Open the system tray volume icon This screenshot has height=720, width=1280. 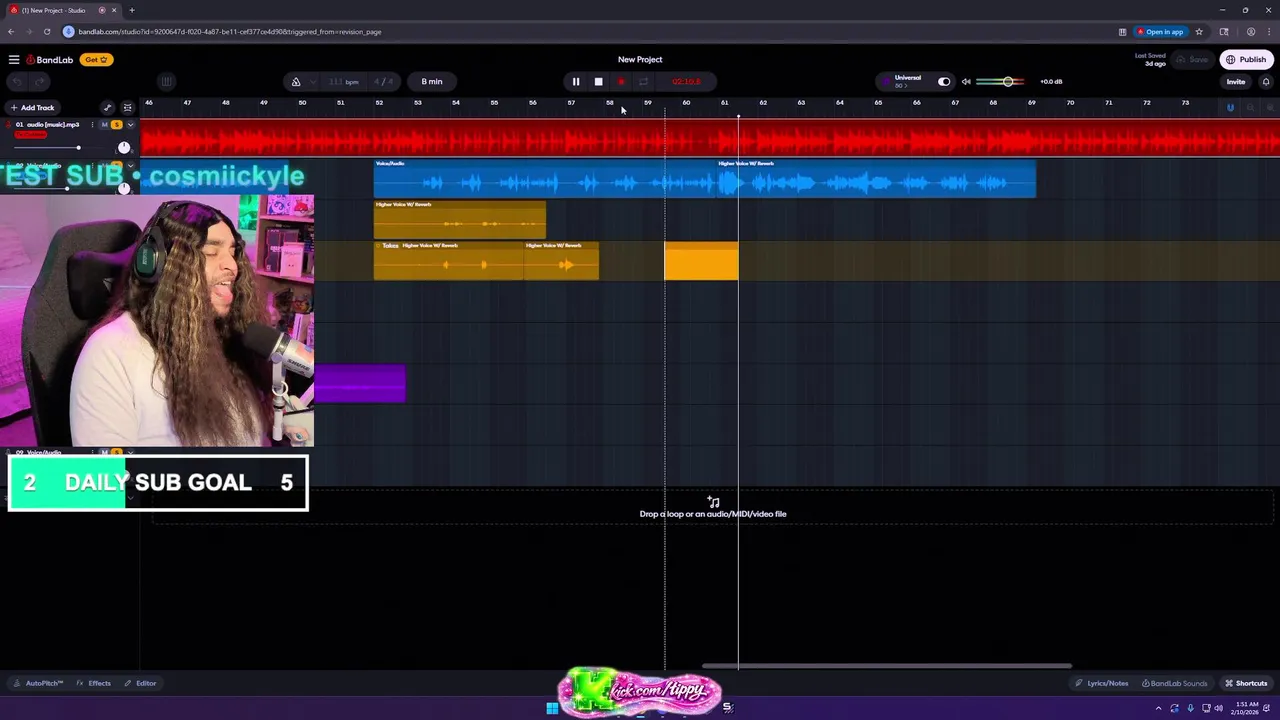point(1218,708)
